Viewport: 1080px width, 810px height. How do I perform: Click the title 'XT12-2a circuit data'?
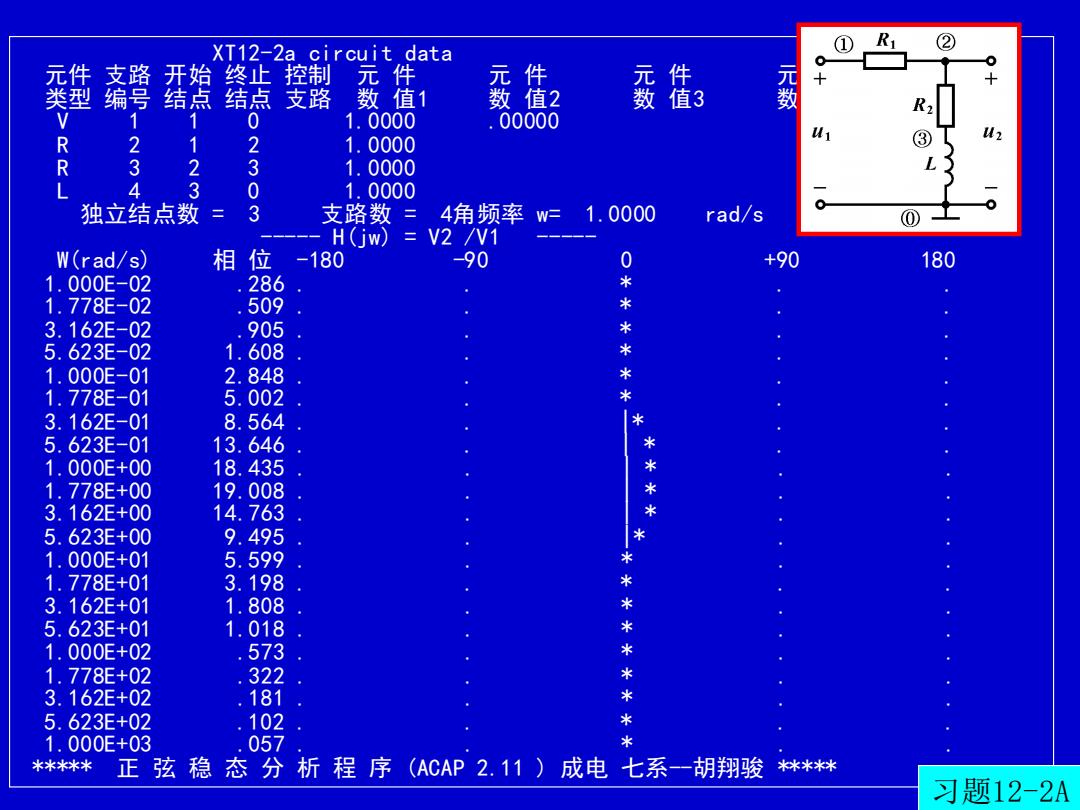point(332,54)
